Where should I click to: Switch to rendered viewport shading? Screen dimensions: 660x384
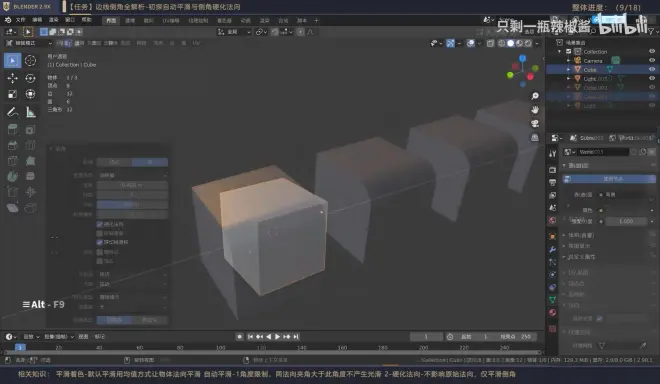point(528,43)
